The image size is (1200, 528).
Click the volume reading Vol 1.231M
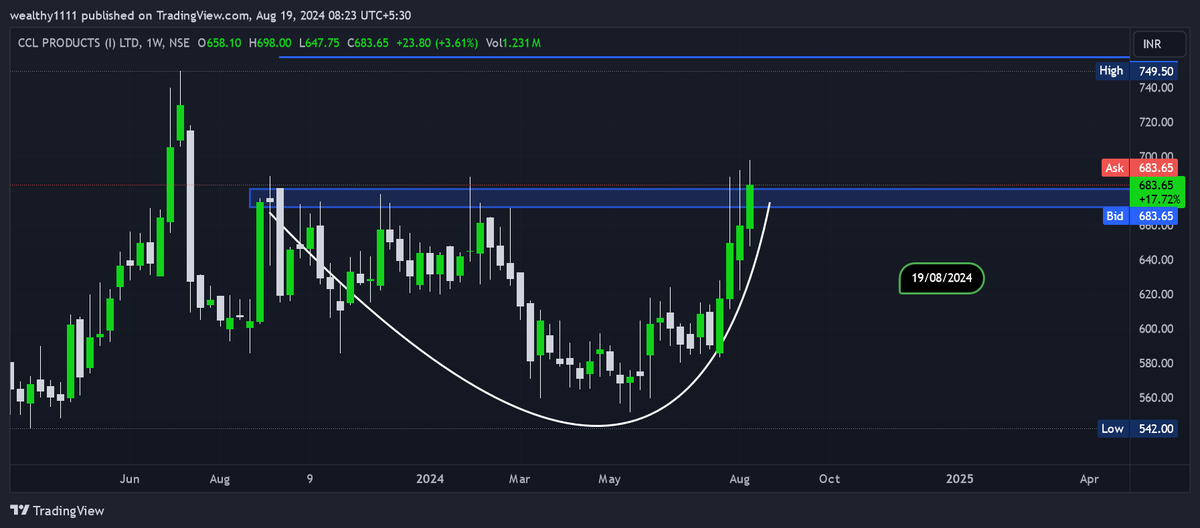[x=513, y=43]
